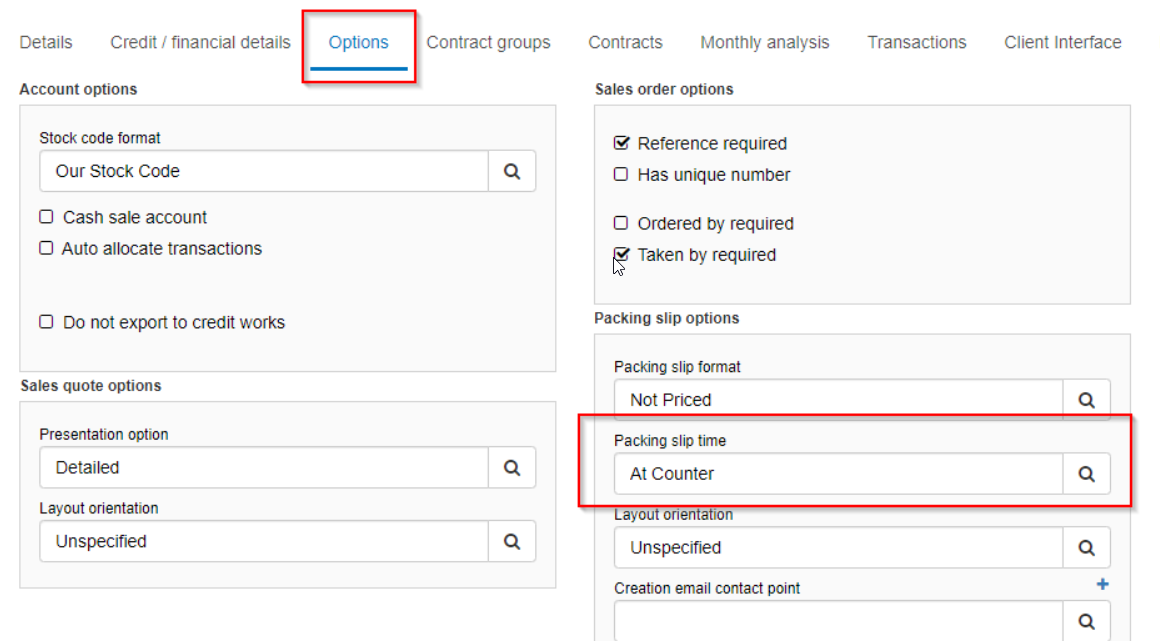Enable the Cash sale account checkbox
The width and height of the screenshot is (1160, 641).
tap(47, 217)
